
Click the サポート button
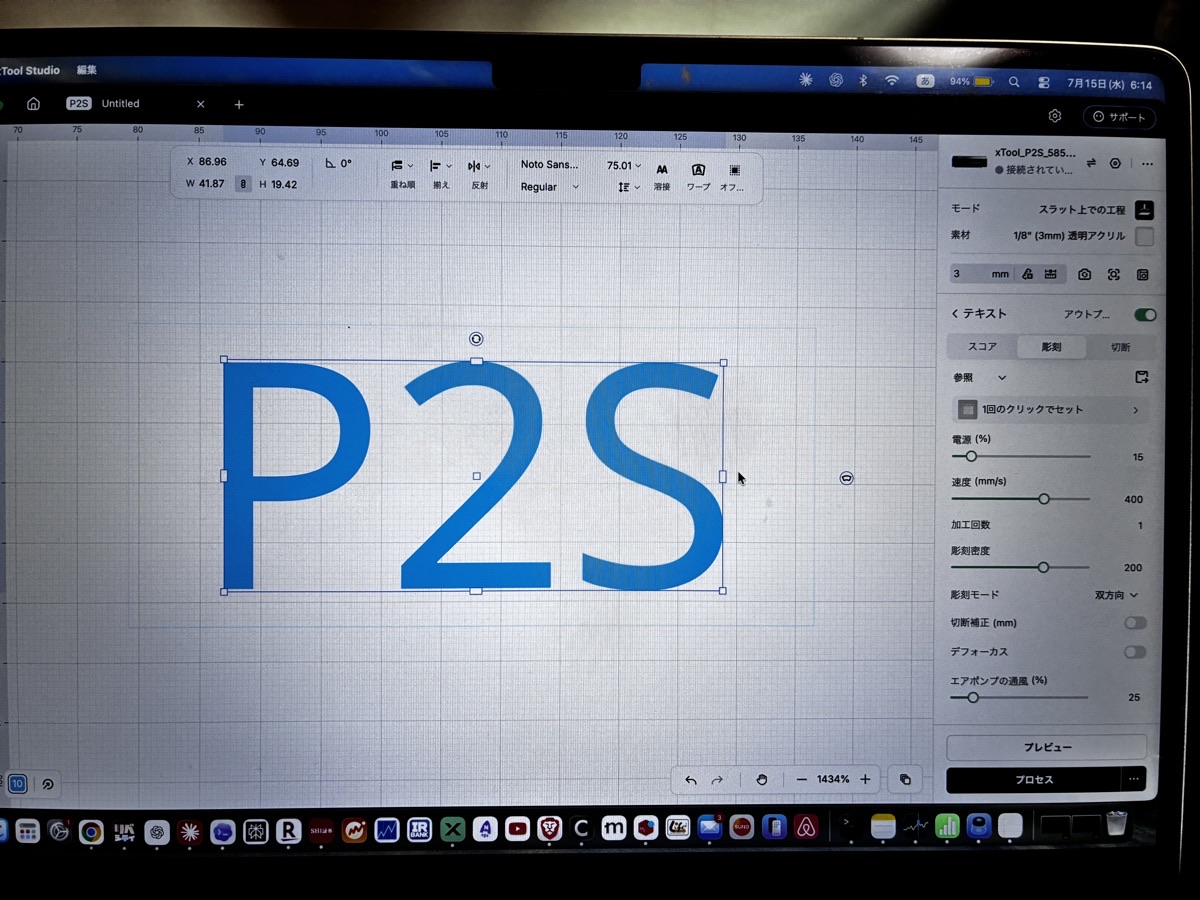point(1120,117)
